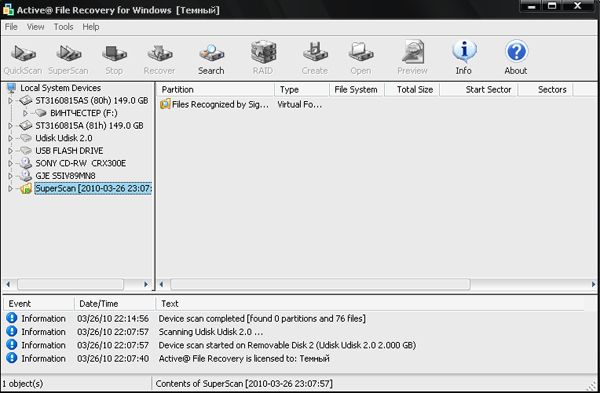This screenshot has width=600, height=393.
Task: Show Info for the selected item
Action: pyautogui.click(x=464, y=57)
